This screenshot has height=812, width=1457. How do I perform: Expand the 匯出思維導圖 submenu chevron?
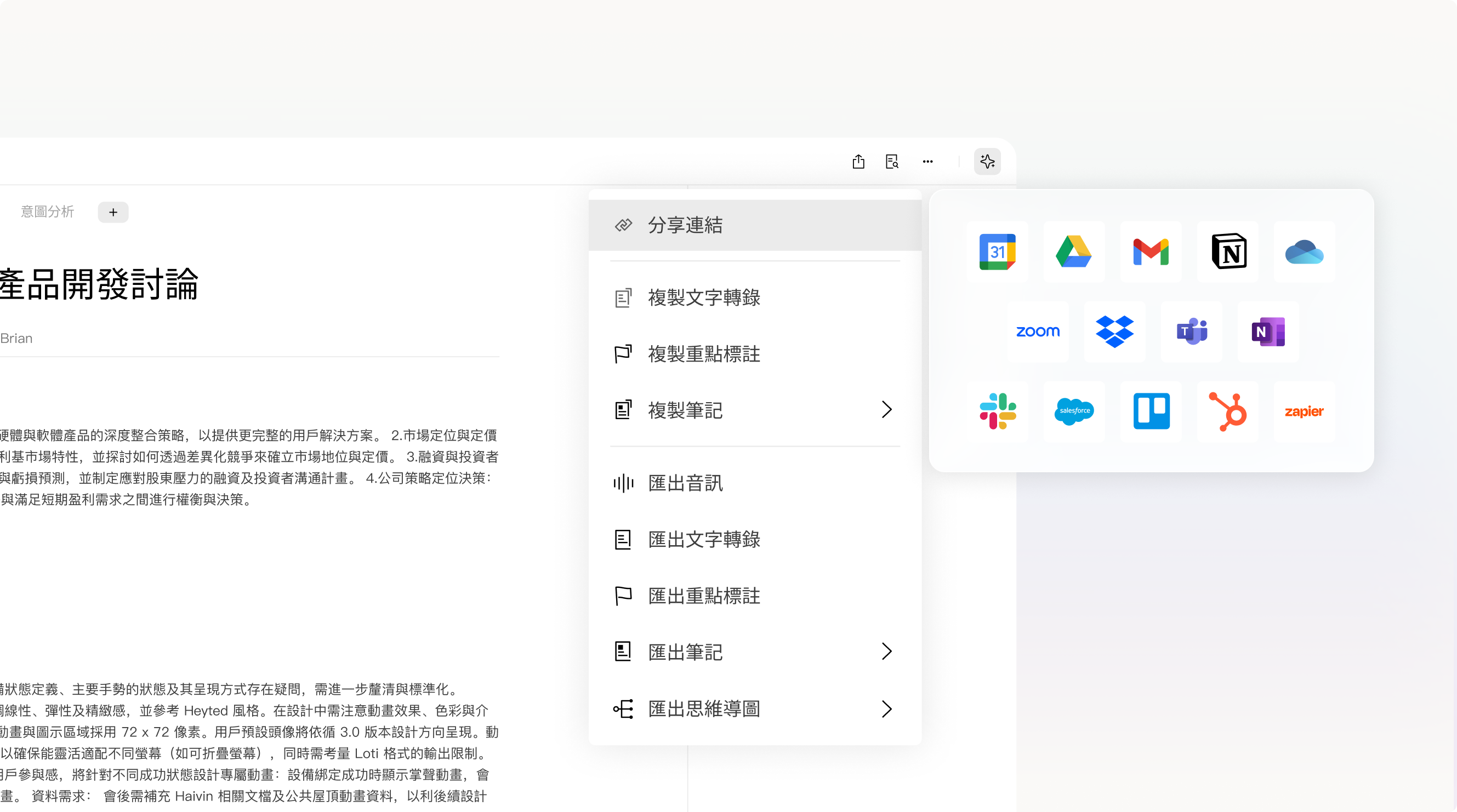click(x=886, y=708)
